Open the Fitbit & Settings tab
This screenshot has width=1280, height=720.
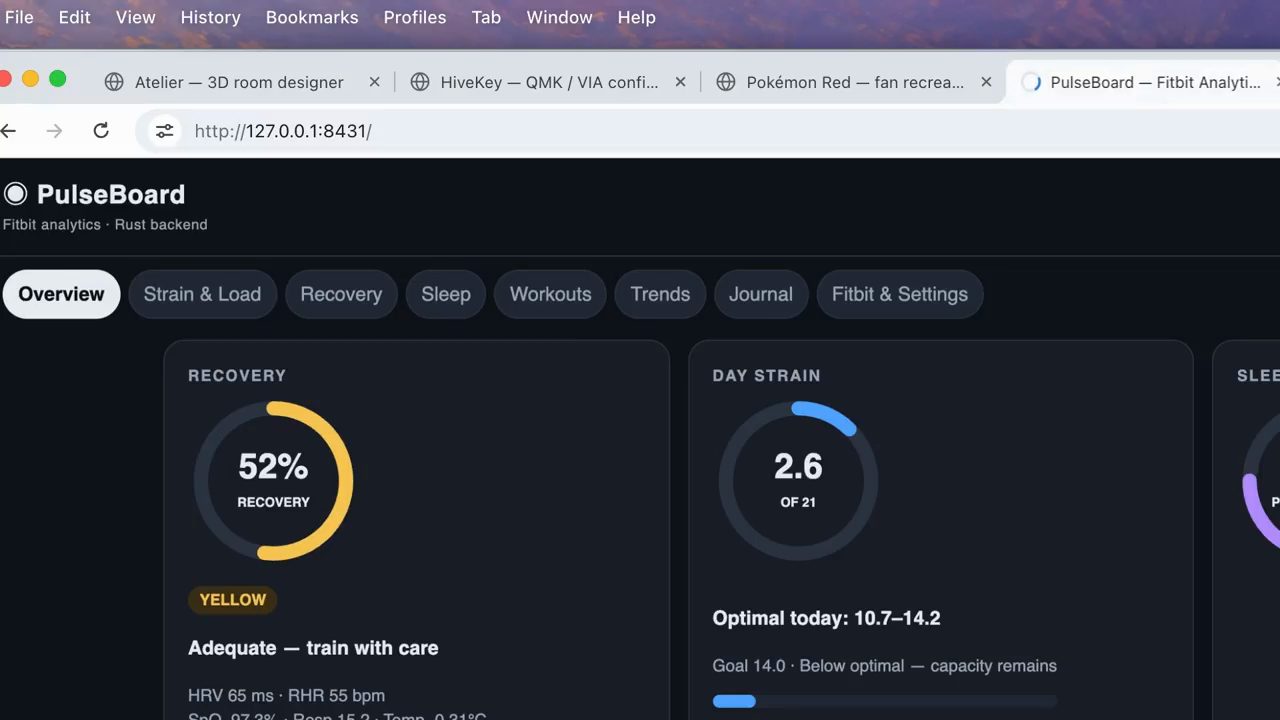(900, 294)
